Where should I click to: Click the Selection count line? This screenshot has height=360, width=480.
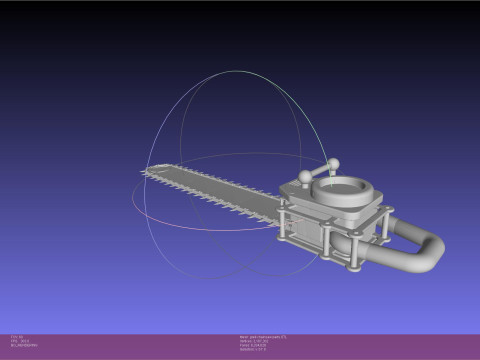pyautogui.click(x=253, y=350)
